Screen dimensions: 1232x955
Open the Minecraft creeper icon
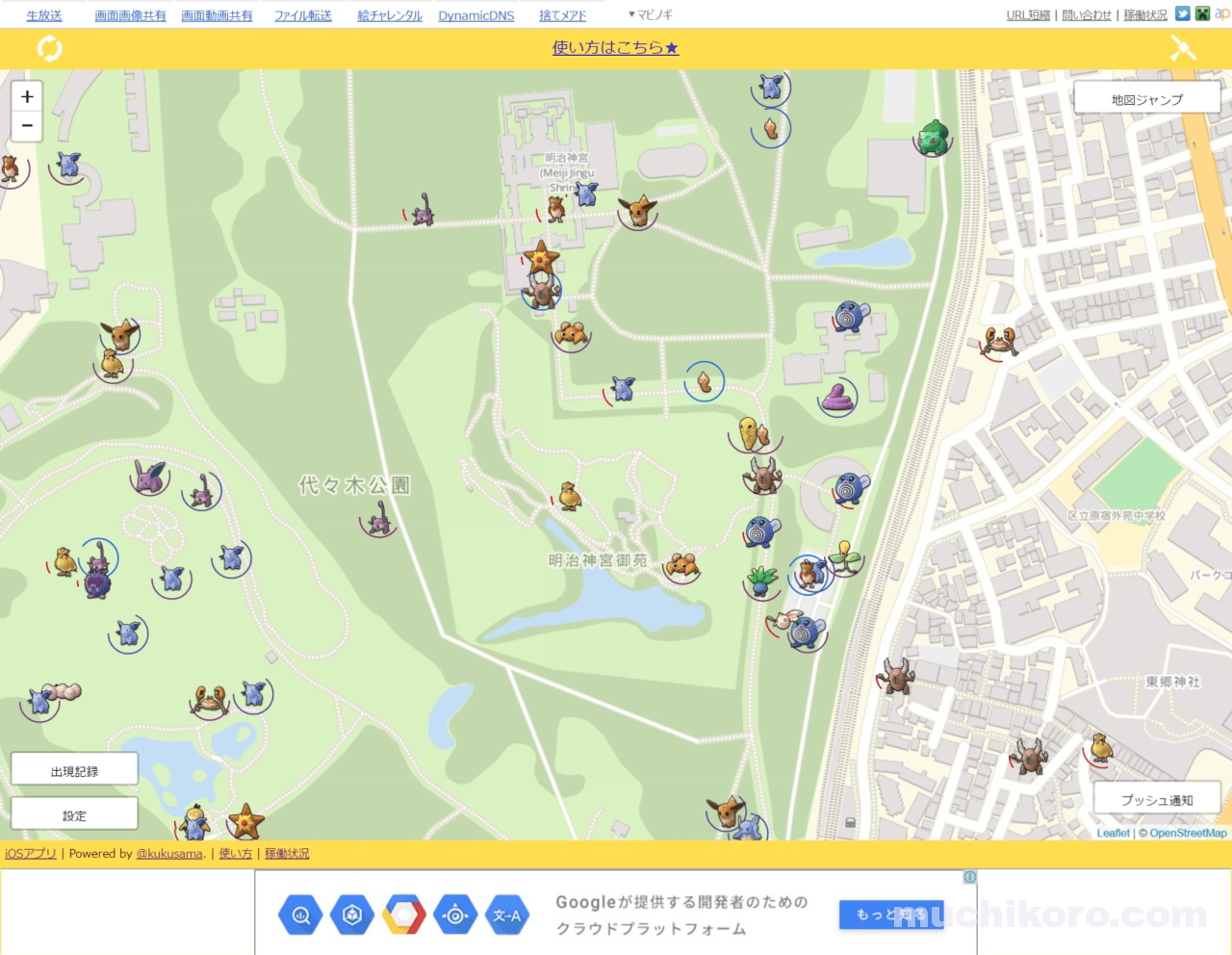coord(1202,13)
